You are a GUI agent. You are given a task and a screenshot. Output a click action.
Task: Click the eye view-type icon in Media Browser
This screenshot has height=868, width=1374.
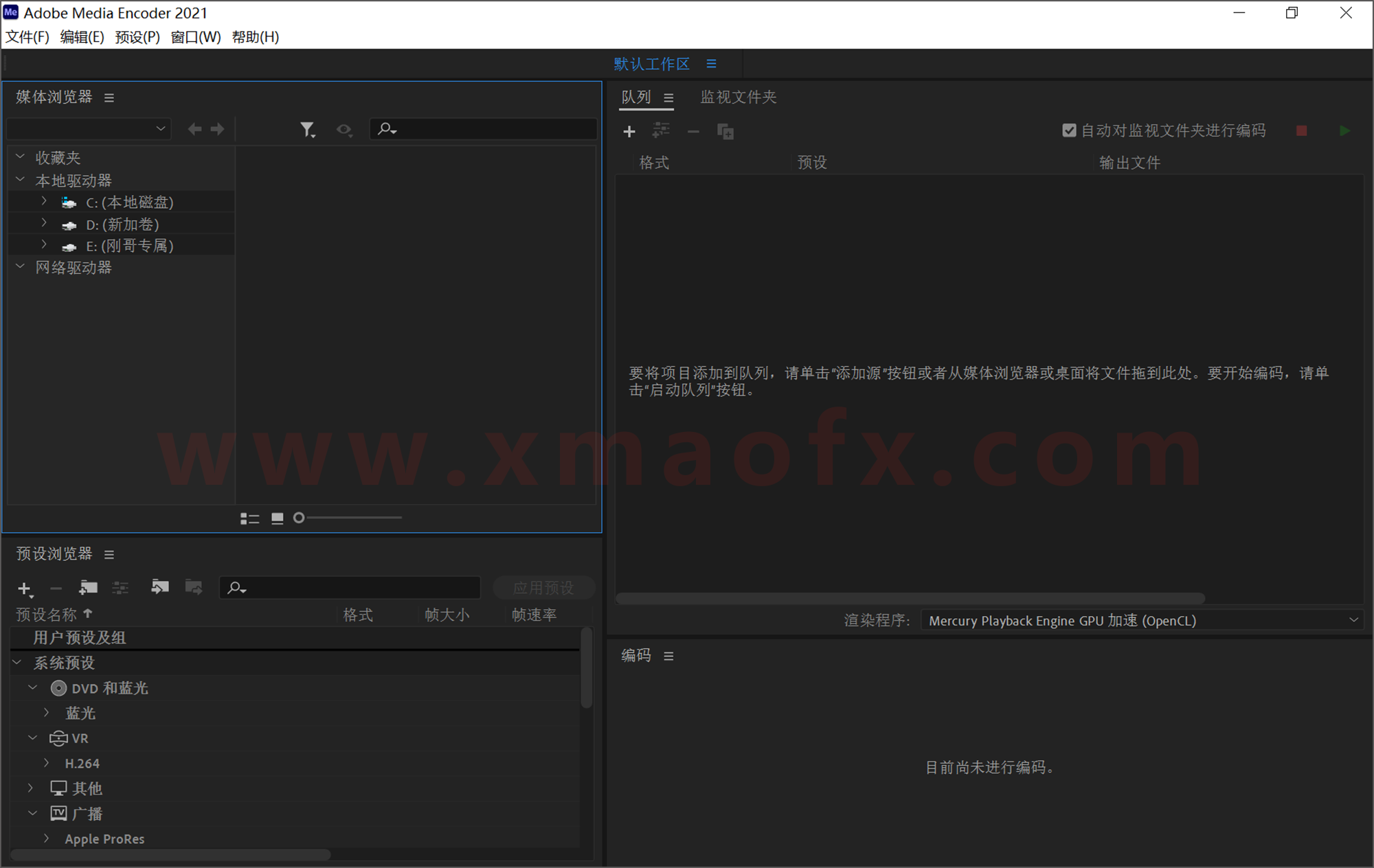344,129
